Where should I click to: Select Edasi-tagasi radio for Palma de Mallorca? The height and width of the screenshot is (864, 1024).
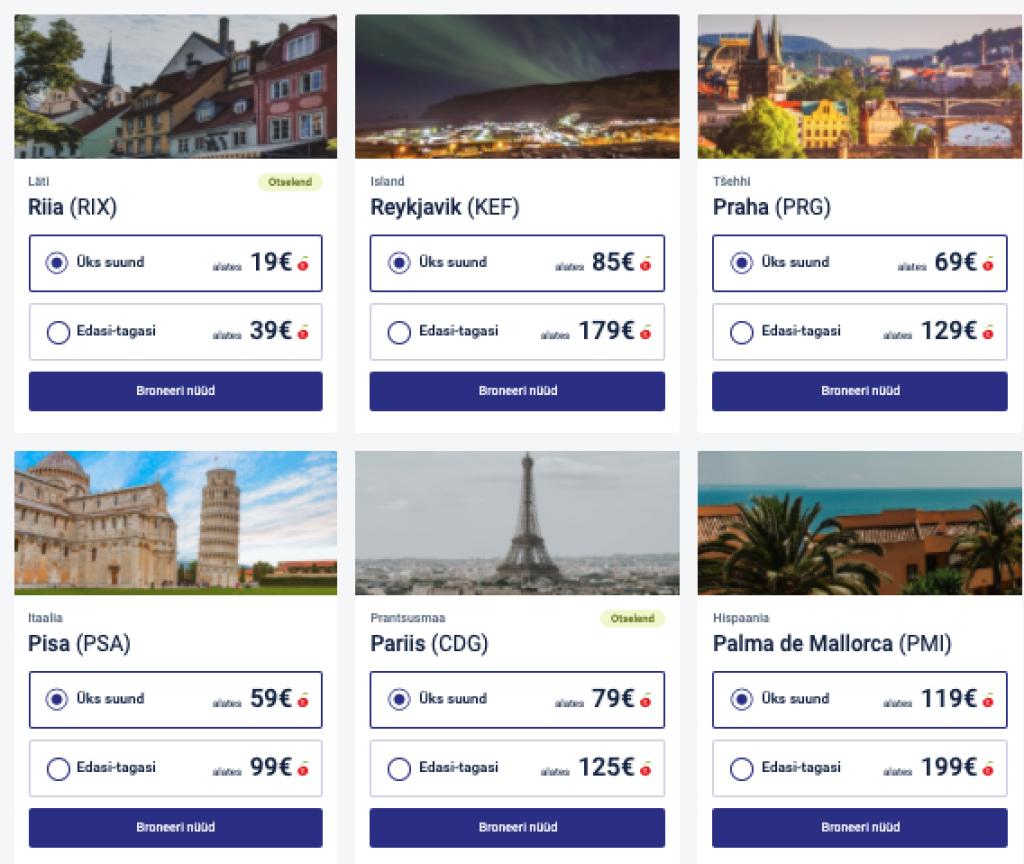(742, 768)
